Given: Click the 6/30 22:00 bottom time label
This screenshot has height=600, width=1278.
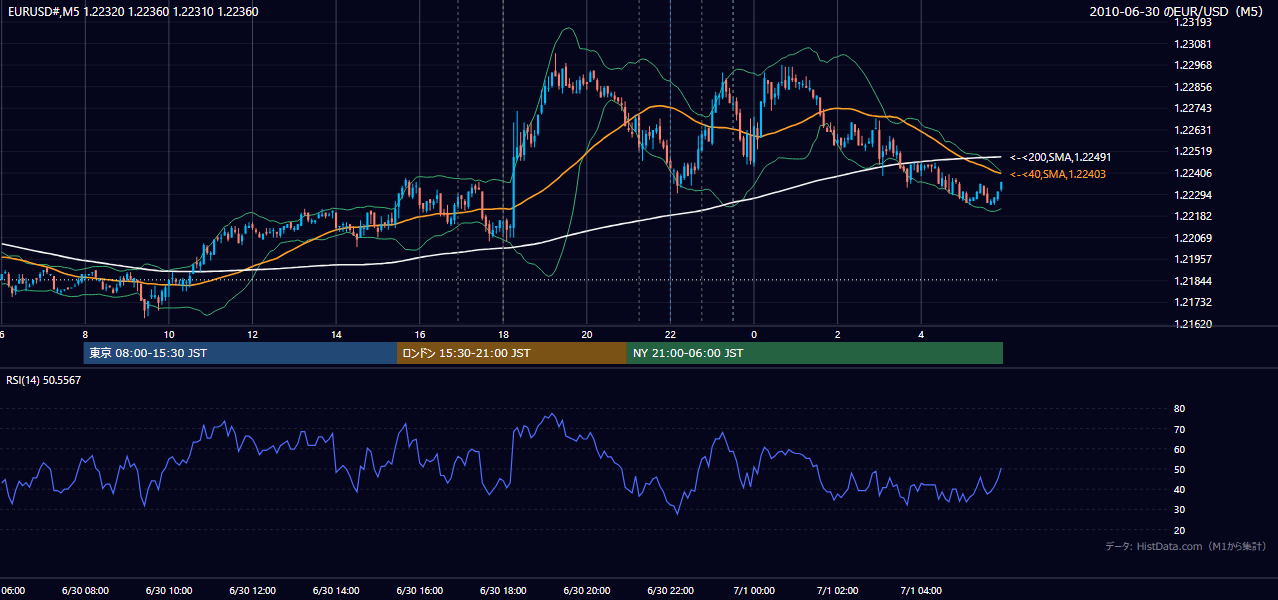Looking at the screenshot, I should 671,590.
